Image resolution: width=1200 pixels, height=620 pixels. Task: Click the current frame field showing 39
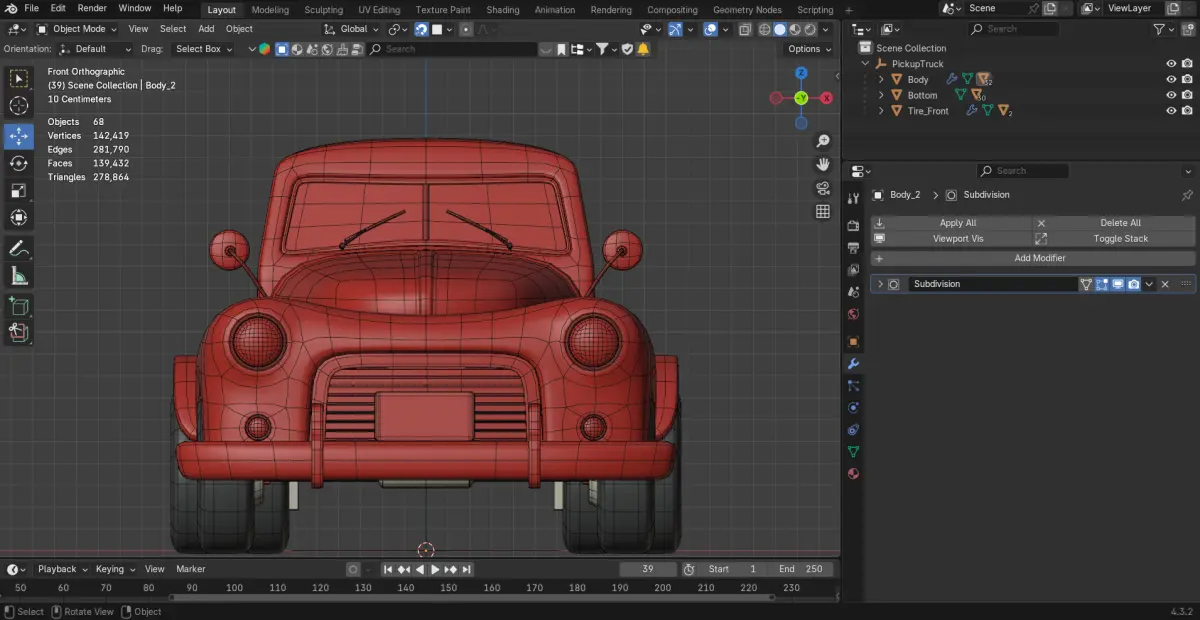647,569
